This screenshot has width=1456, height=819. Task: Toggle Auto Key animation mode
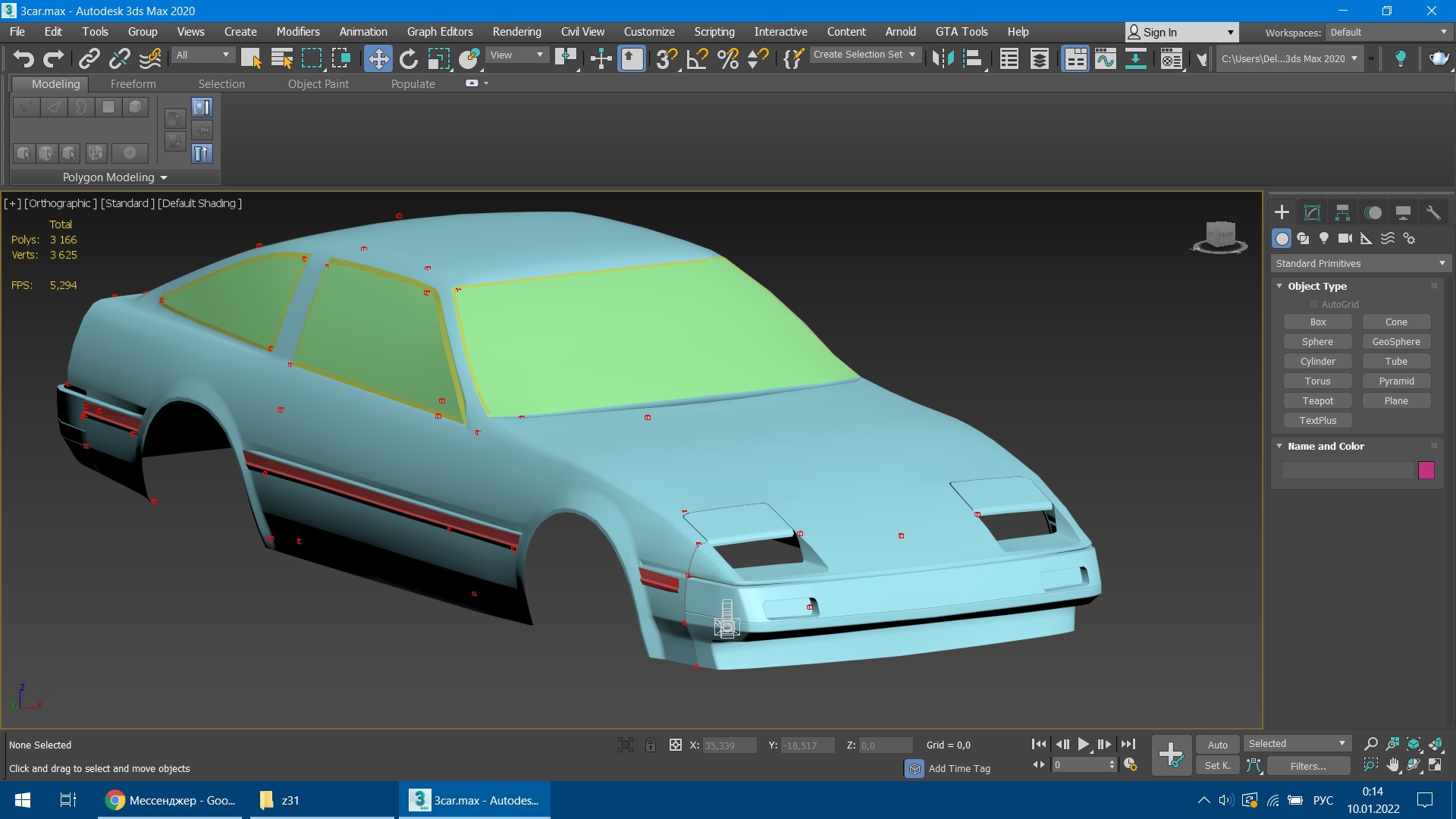[1217, 745]
